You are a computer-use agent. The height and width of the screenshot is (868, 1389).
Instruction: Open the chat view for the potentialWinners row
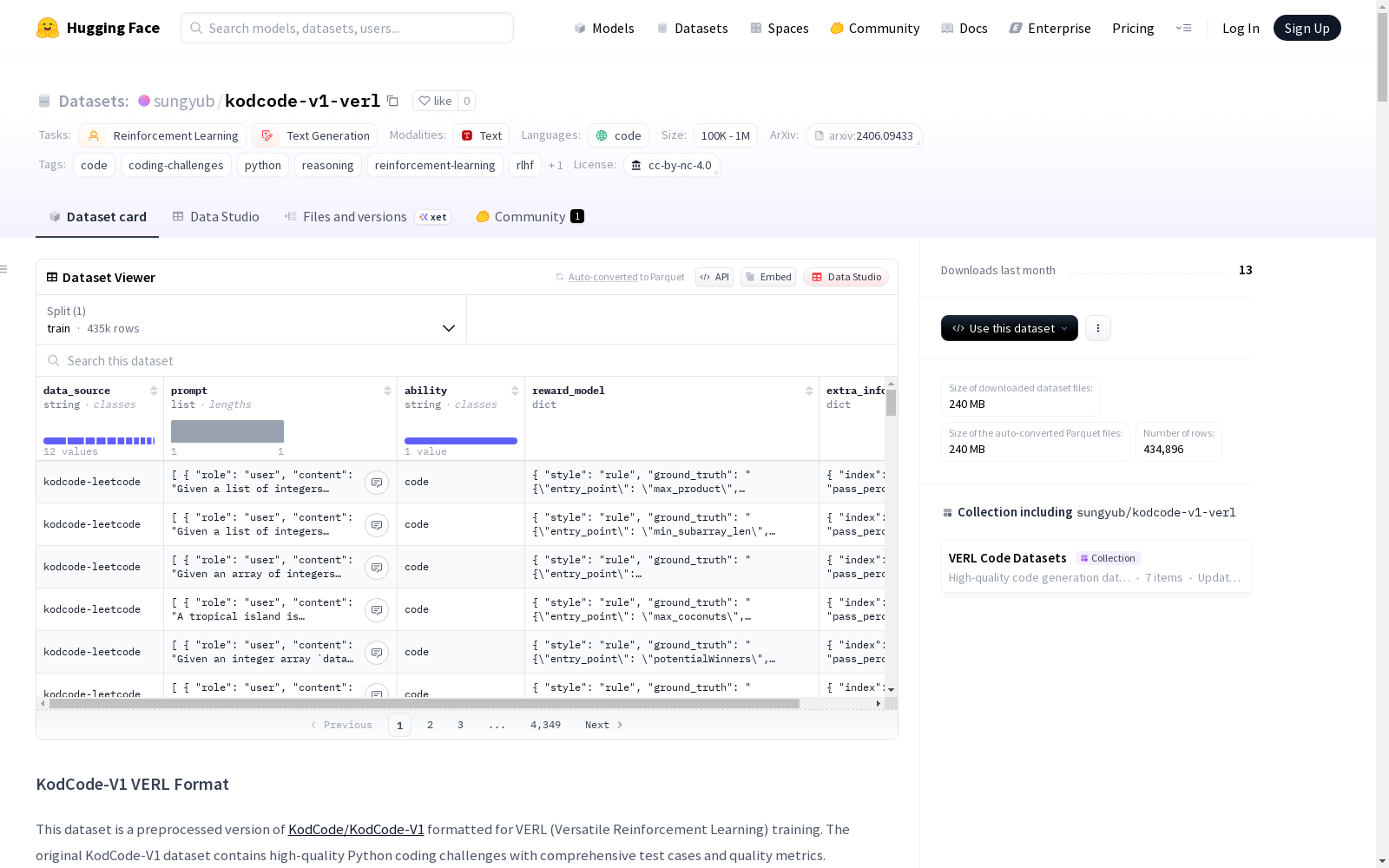click(x=377, y=653)
